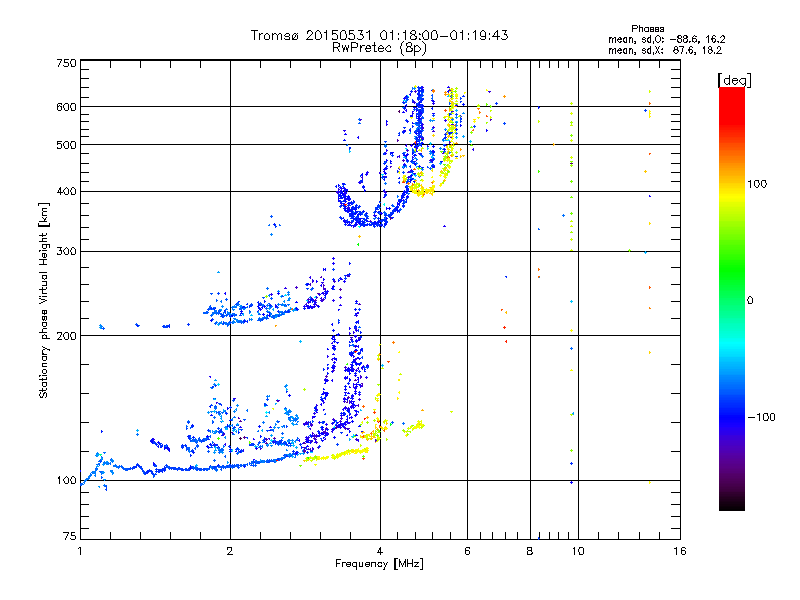
Task: Click x-axis tick label '6'
Action: point(467,551)
